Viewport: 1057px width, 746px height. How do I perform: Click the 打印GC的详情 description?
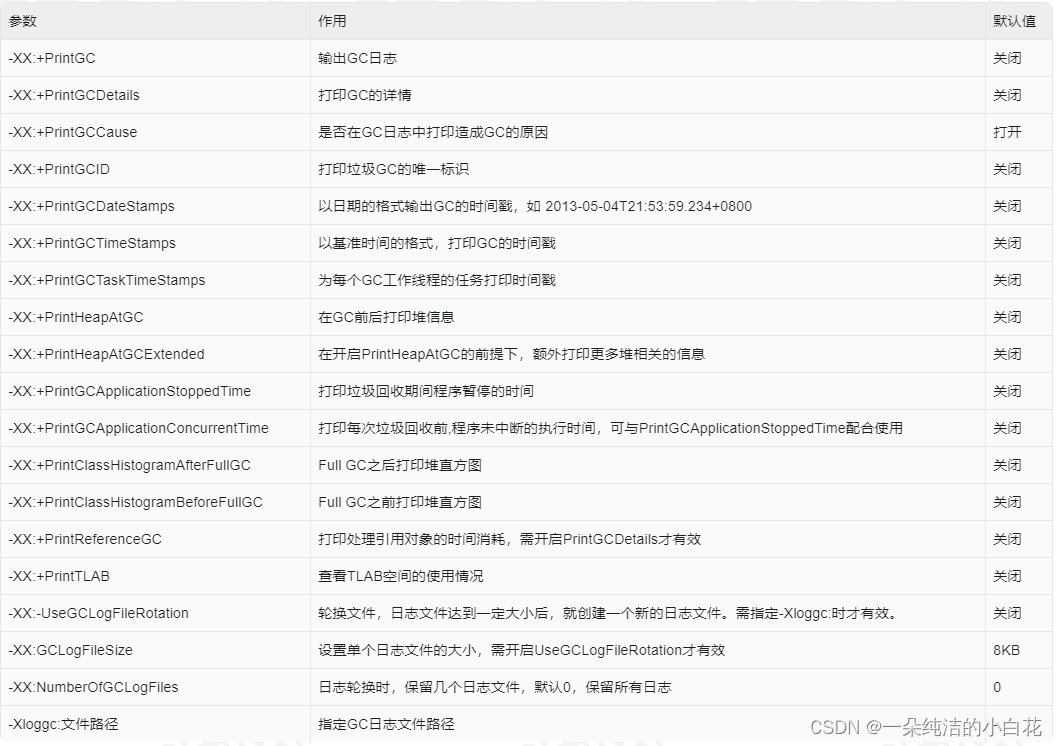coord(365,95)
